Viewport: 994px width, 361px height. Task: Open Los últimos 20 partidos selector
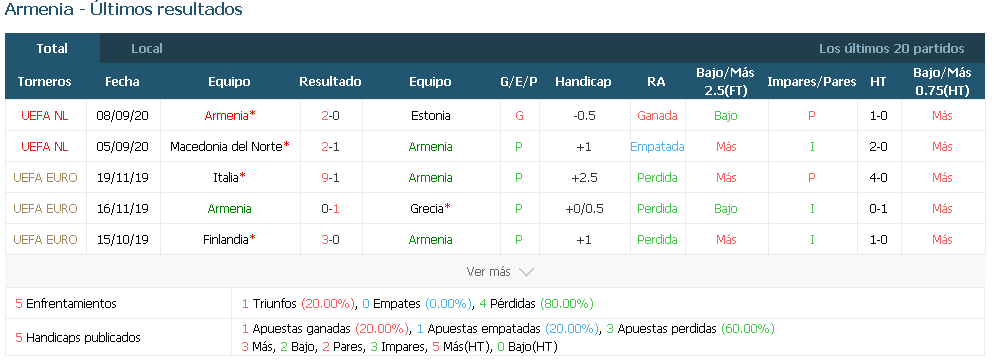coord(891,48)
